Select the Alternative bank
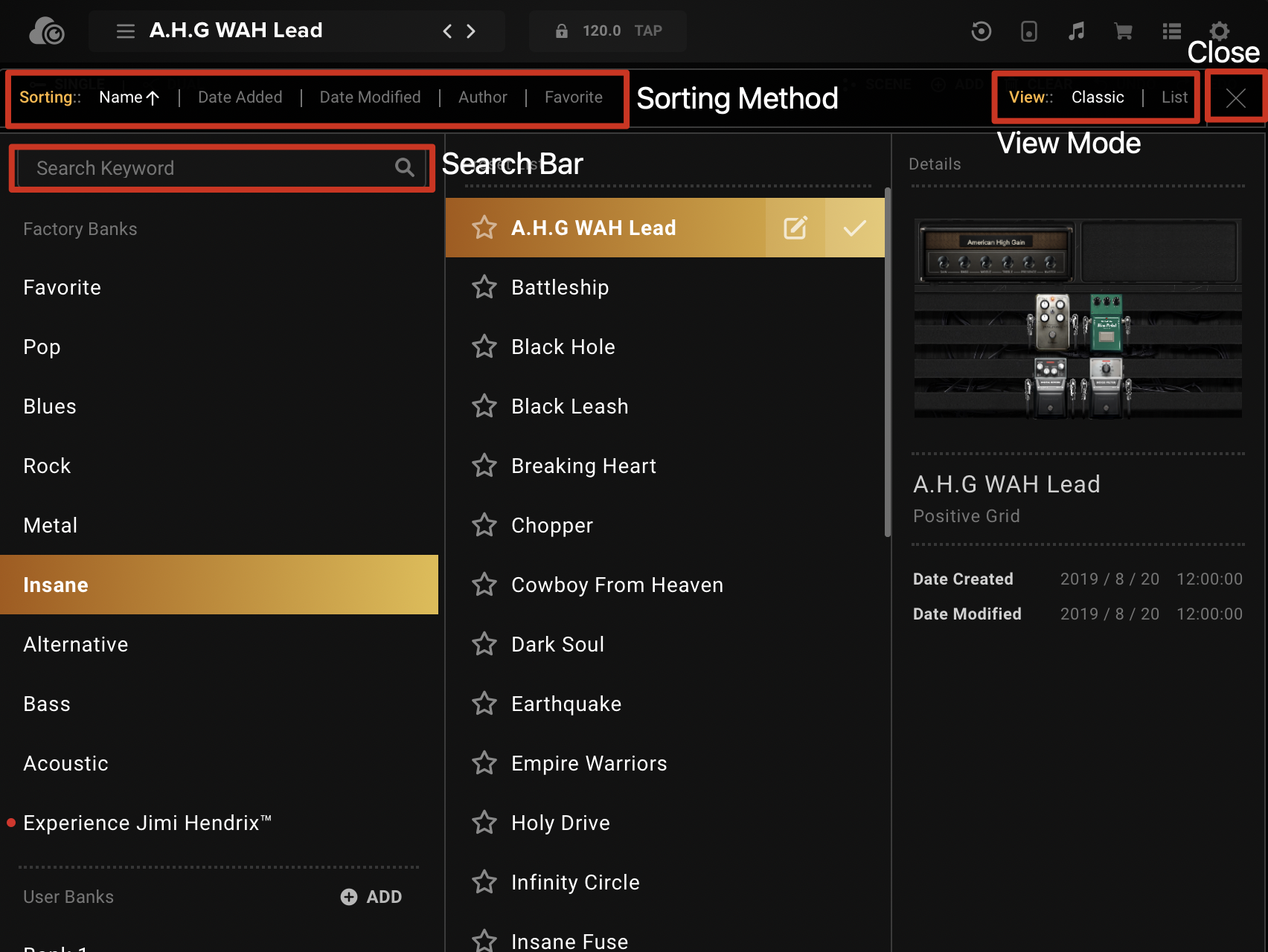 coord(219,644)
